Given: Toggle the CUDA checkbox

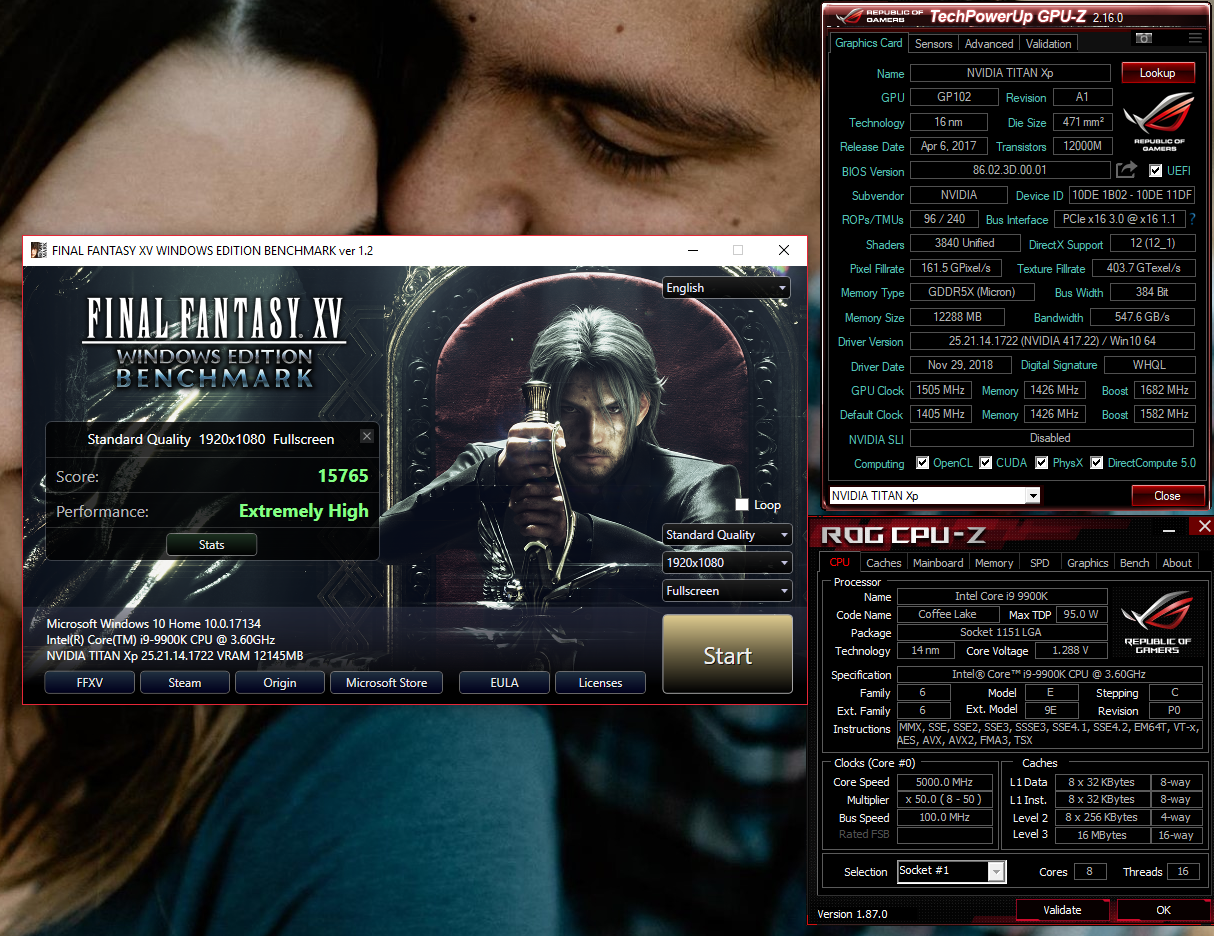Looking at the screenshot, I should click(986, 463).
